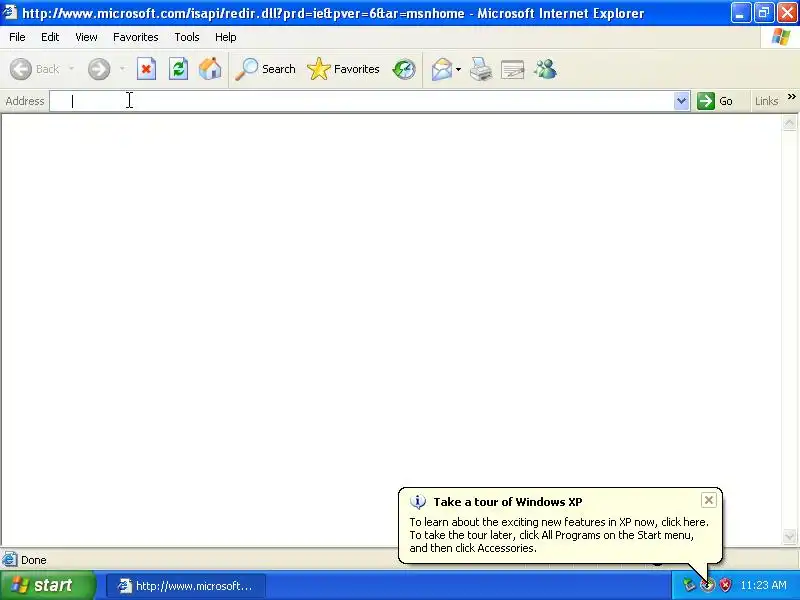
Task: Open the Start menu
Action: click(x=47, y=585)
